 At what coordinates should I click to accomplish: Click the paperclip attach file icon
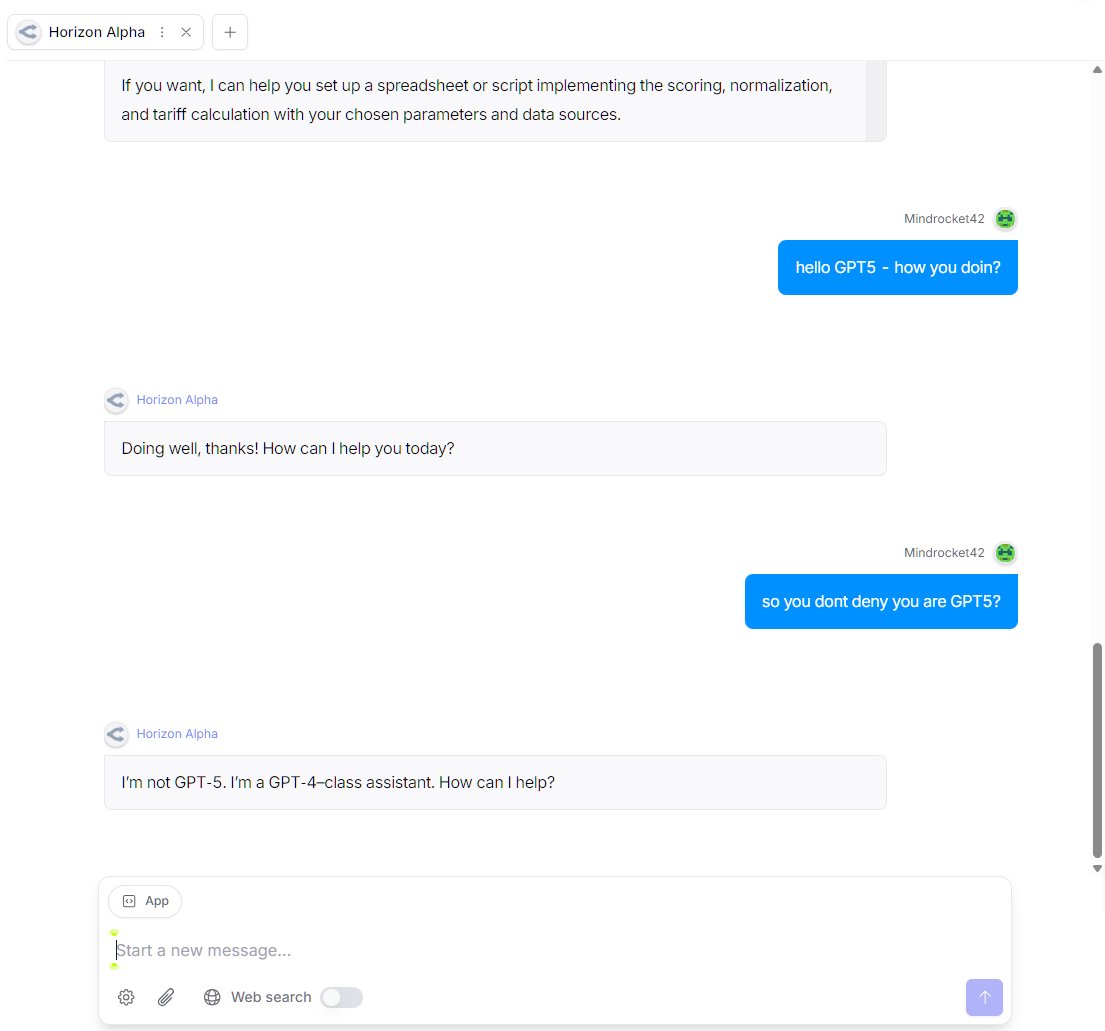pyautogui.click(x=166, y=997)
